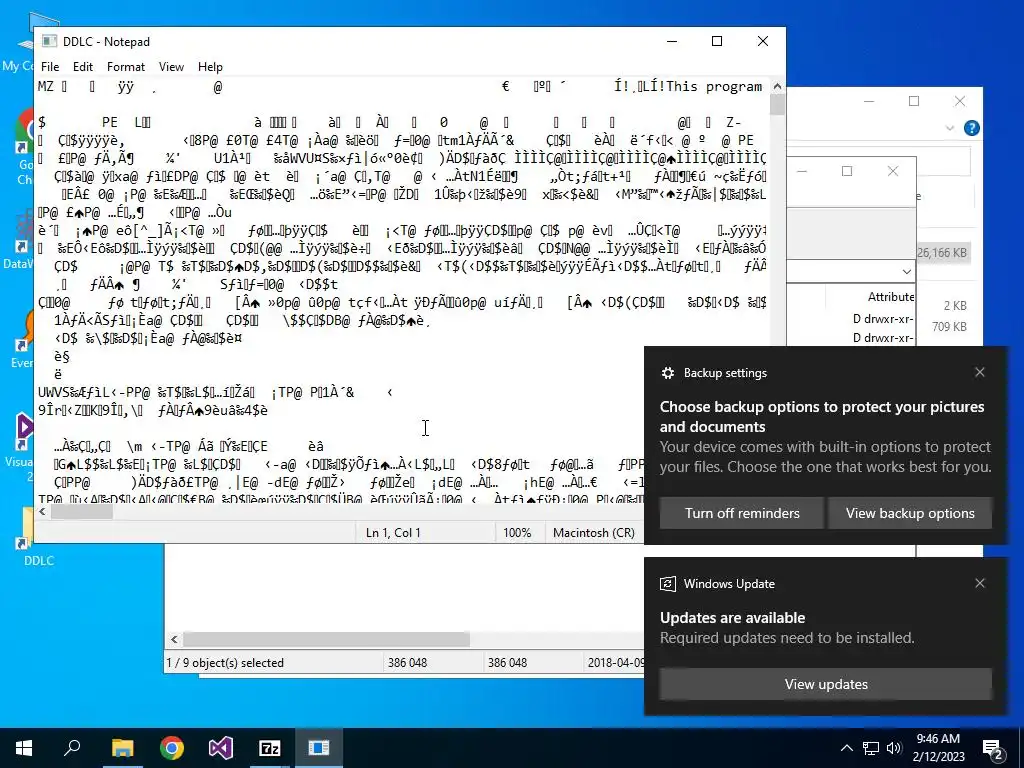Screen dimensions: 1024x768
Task: Open the File menu in Notepad
Action: click(x=50, y=67)
